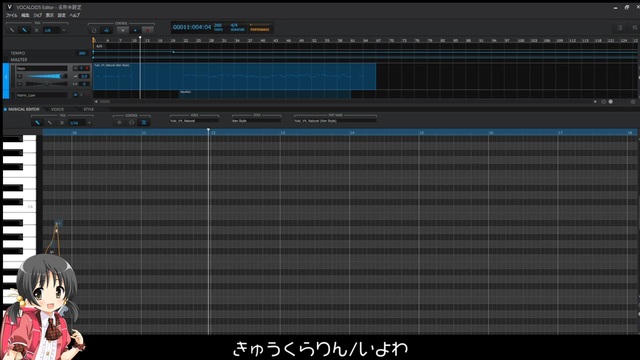Select the eraser tool in top toolbar

(36, 30)
